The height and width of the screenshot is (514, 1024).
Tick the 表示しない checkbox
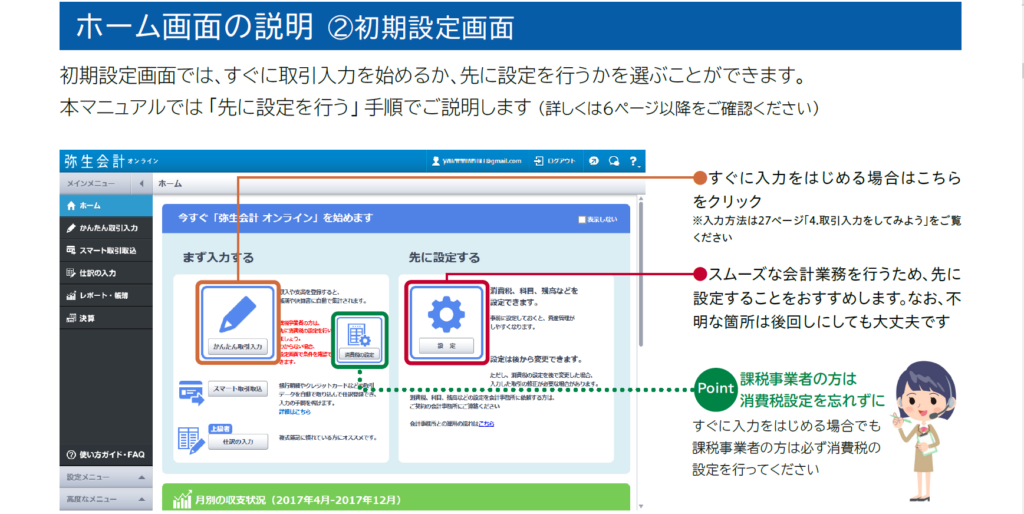click(x=582, y=220)
